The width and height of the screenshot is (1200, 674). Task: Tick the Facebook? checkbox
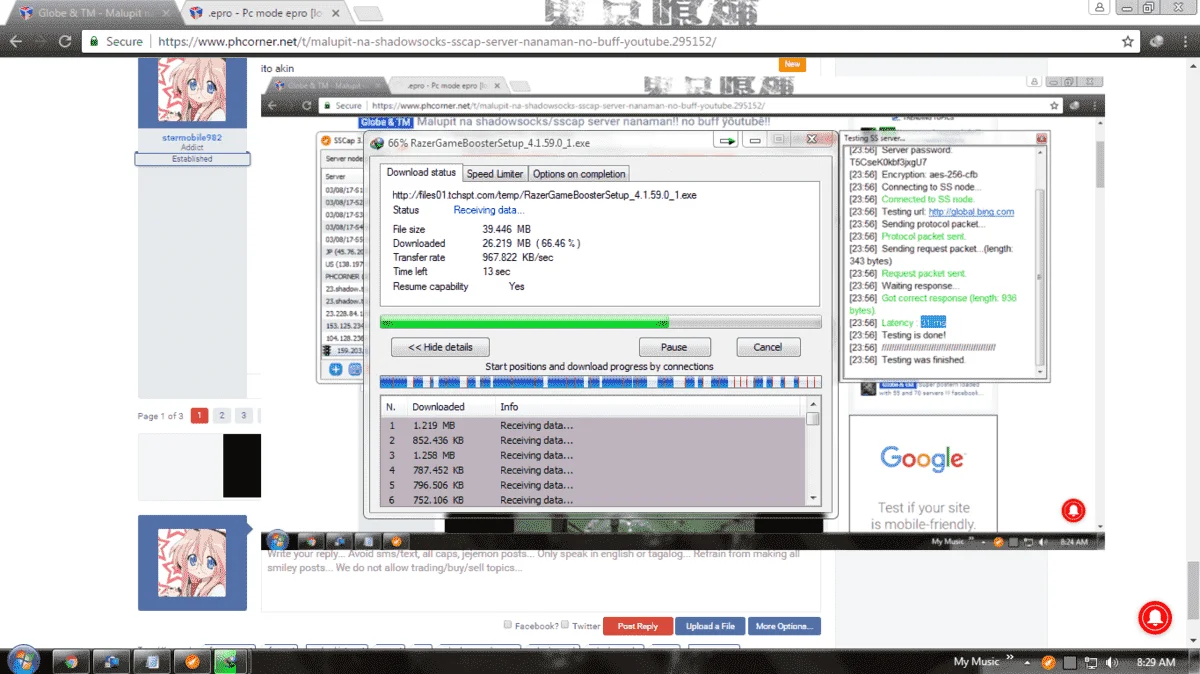tap(508, 625)
